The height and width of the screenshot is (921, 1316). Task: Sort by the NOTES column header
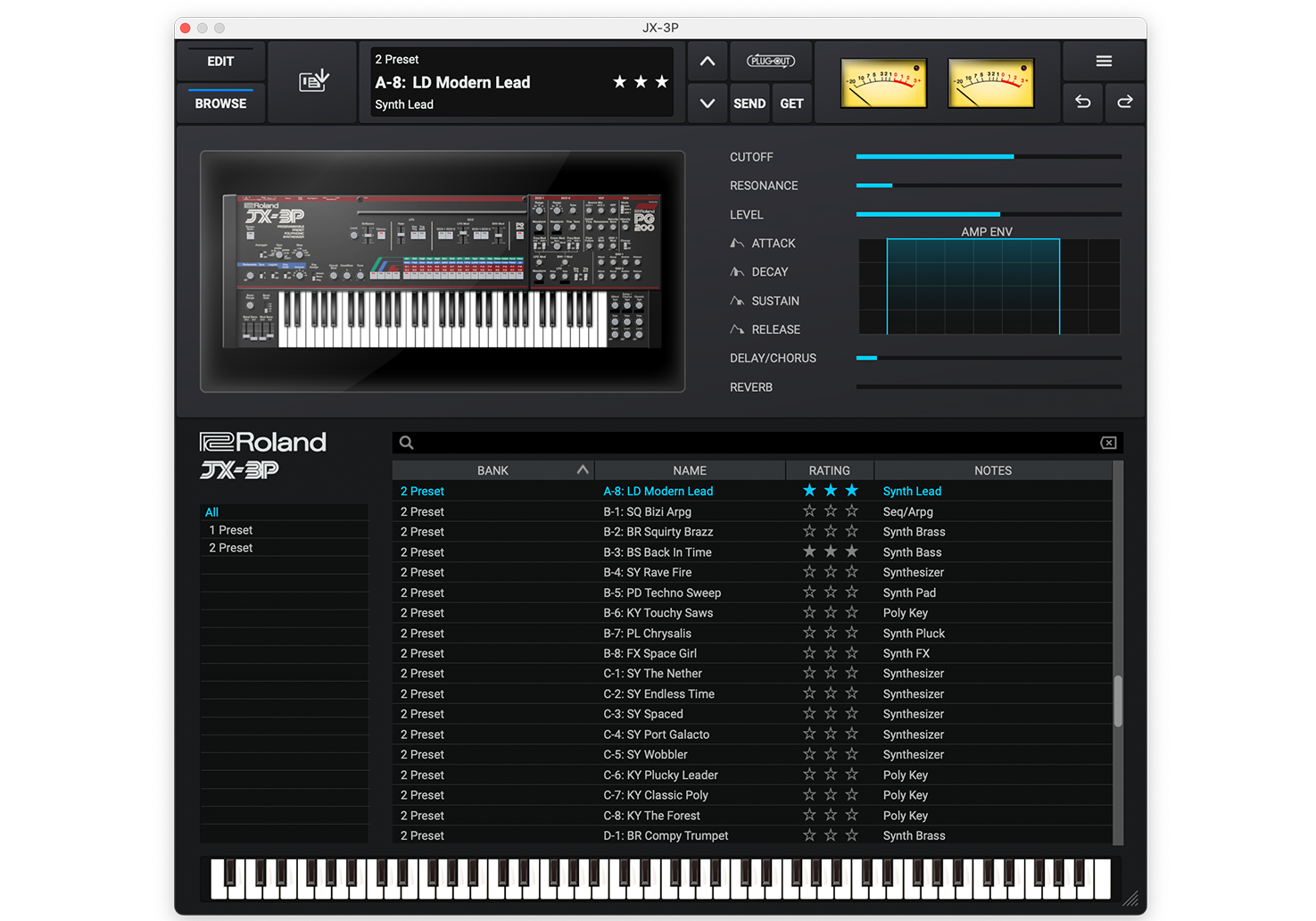click(993, 470)
